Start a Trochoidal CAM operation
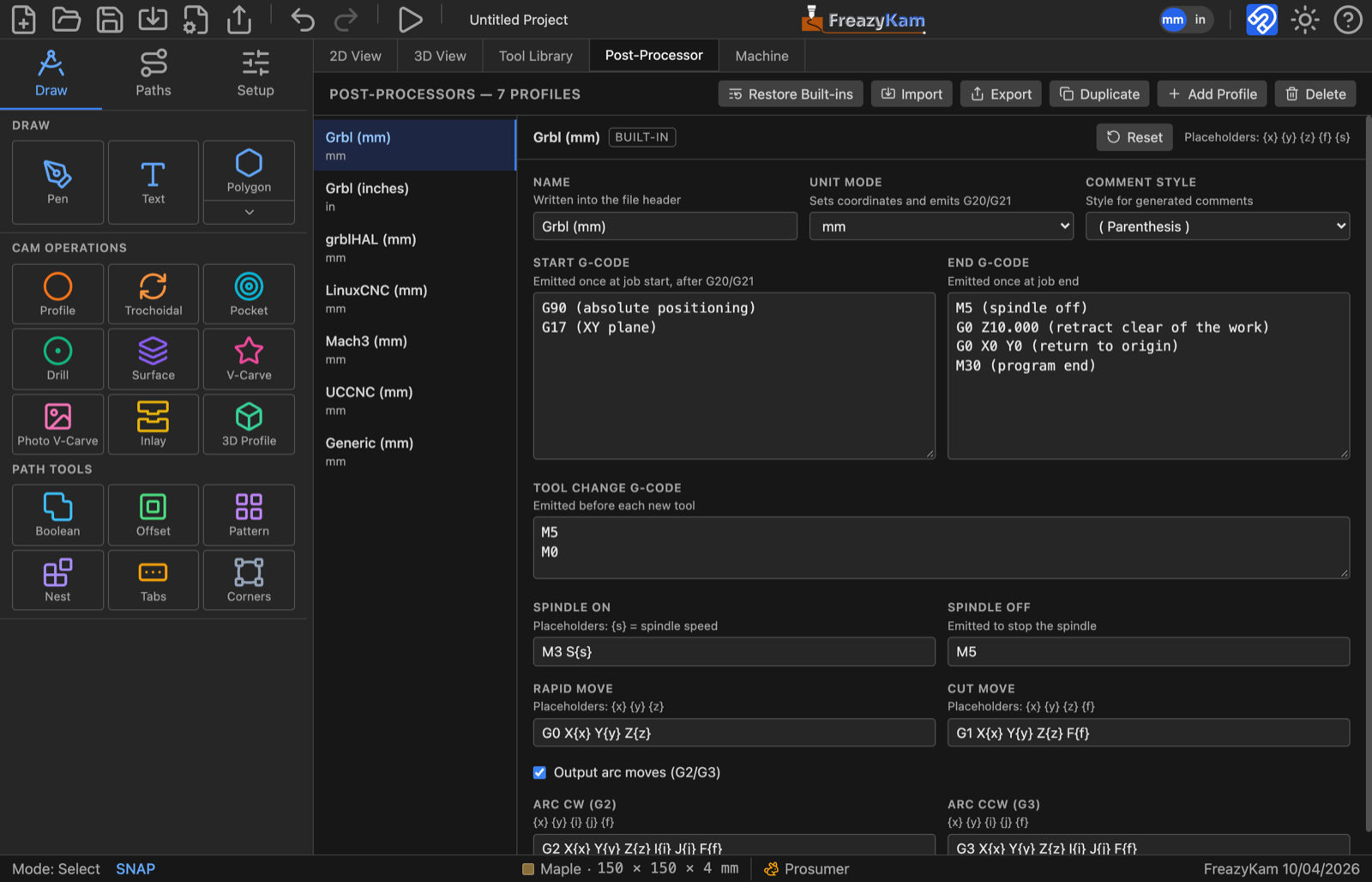This screenshot has width=1372, height=882. tap(153, 294)
